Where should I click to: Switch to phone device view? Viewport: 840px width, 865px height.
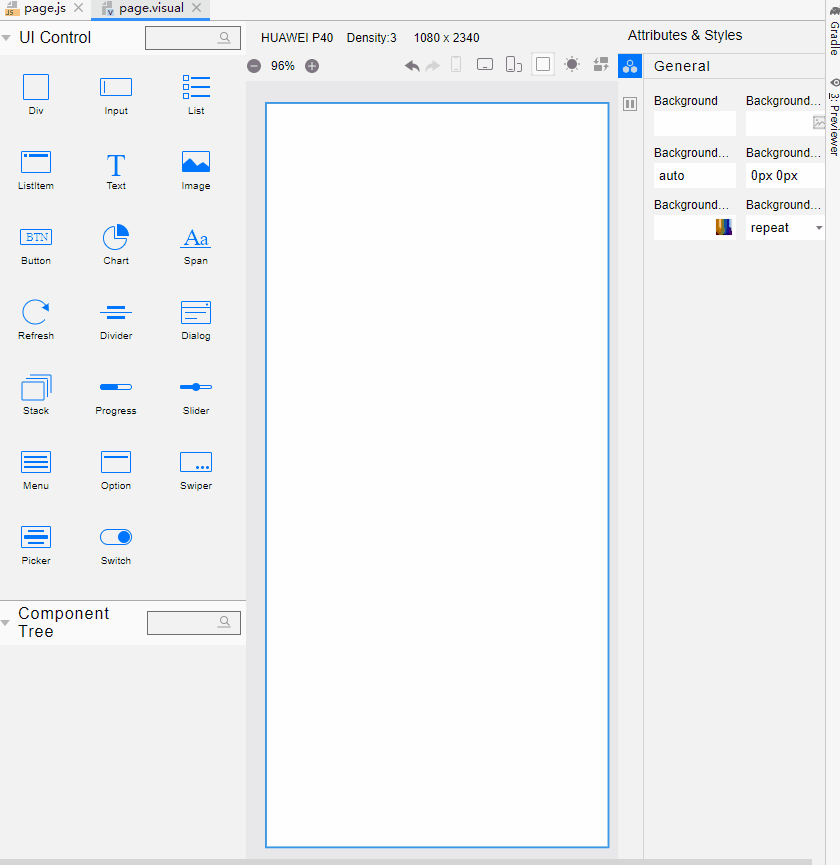click(456, 65)
